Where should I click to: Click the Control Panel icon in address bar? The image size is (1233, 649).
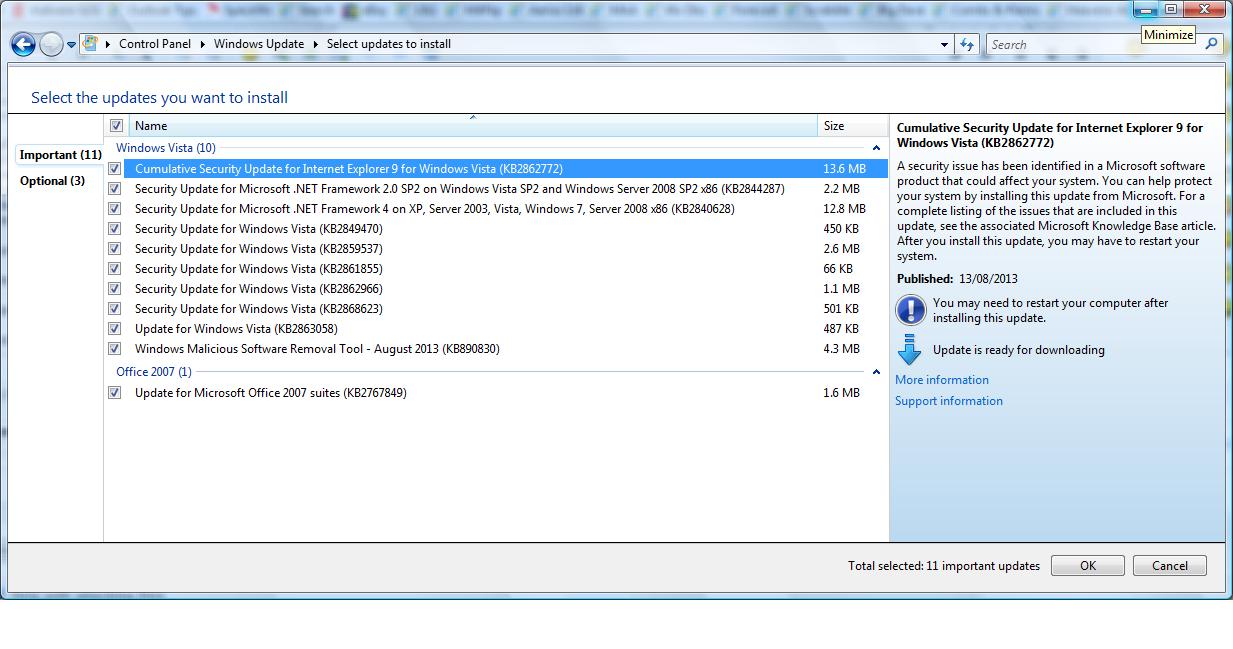point(91,44)
